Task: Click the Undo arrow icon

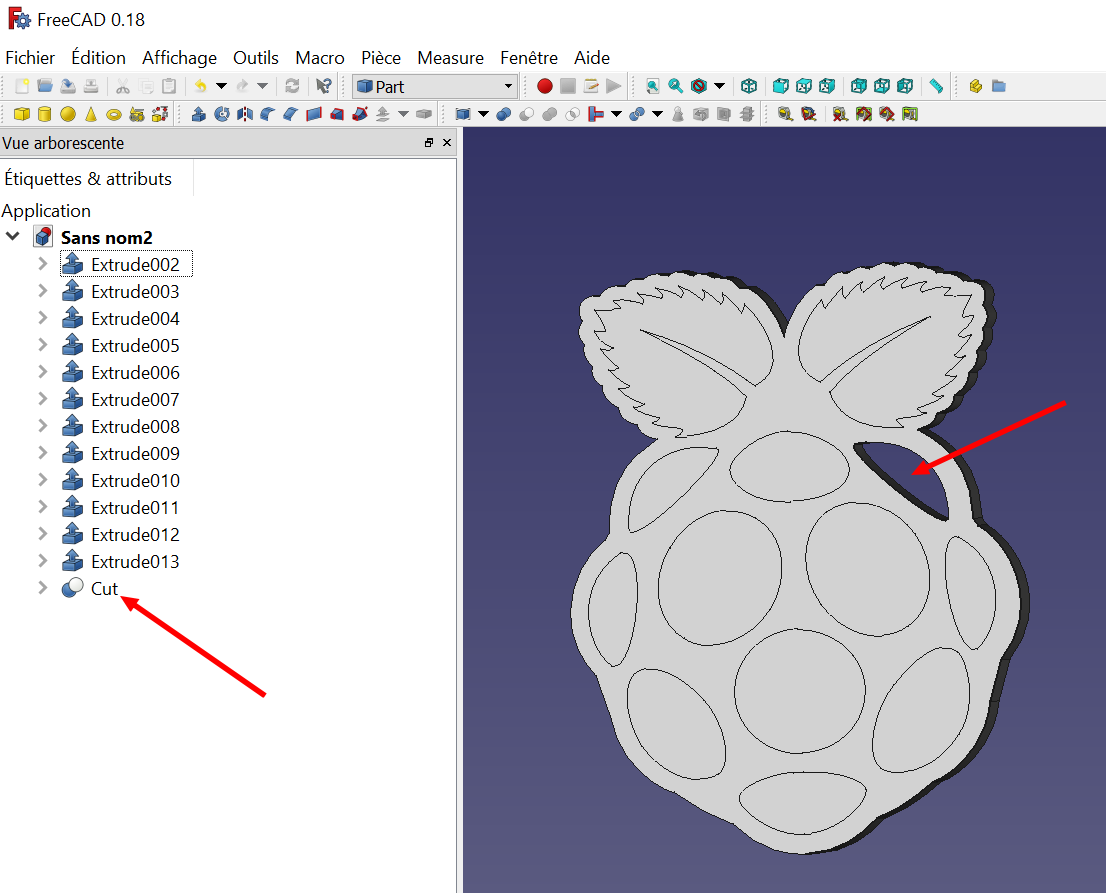Action: 201,86
